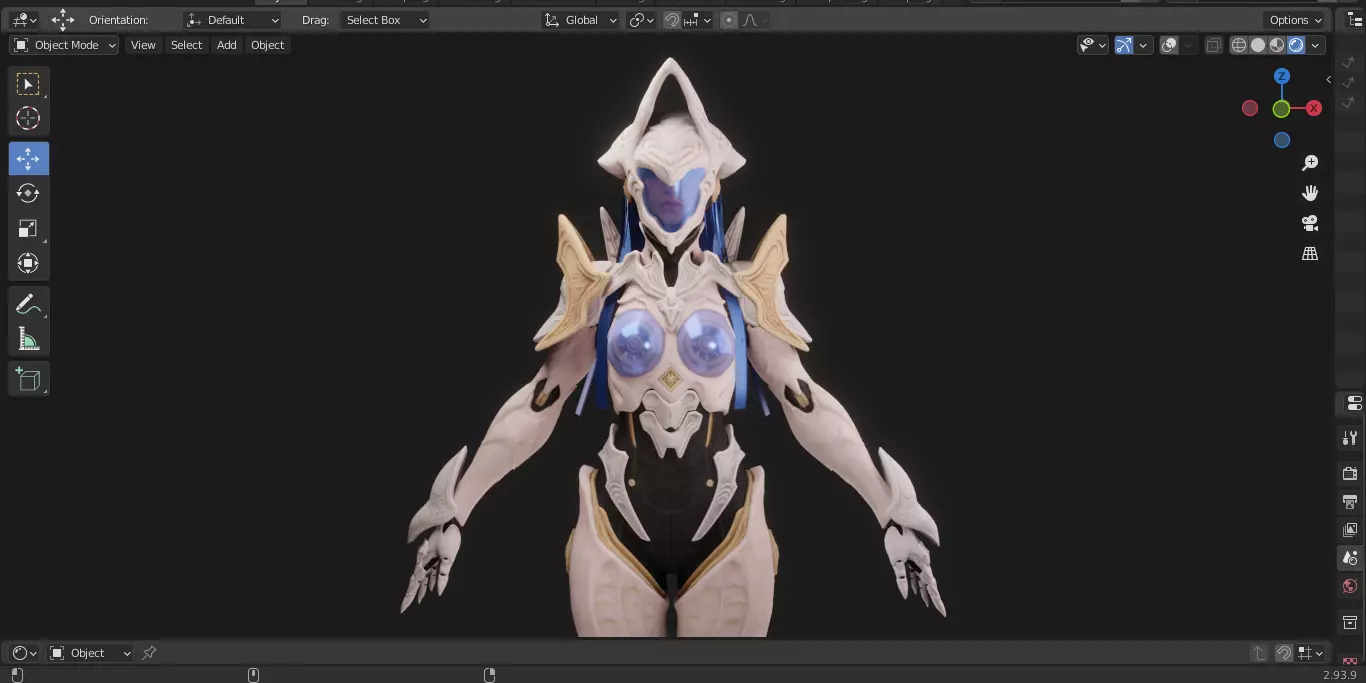This screenshot has height=683, width=1366.
Task: Select the Select Box tool
Action: coord(29,84)
